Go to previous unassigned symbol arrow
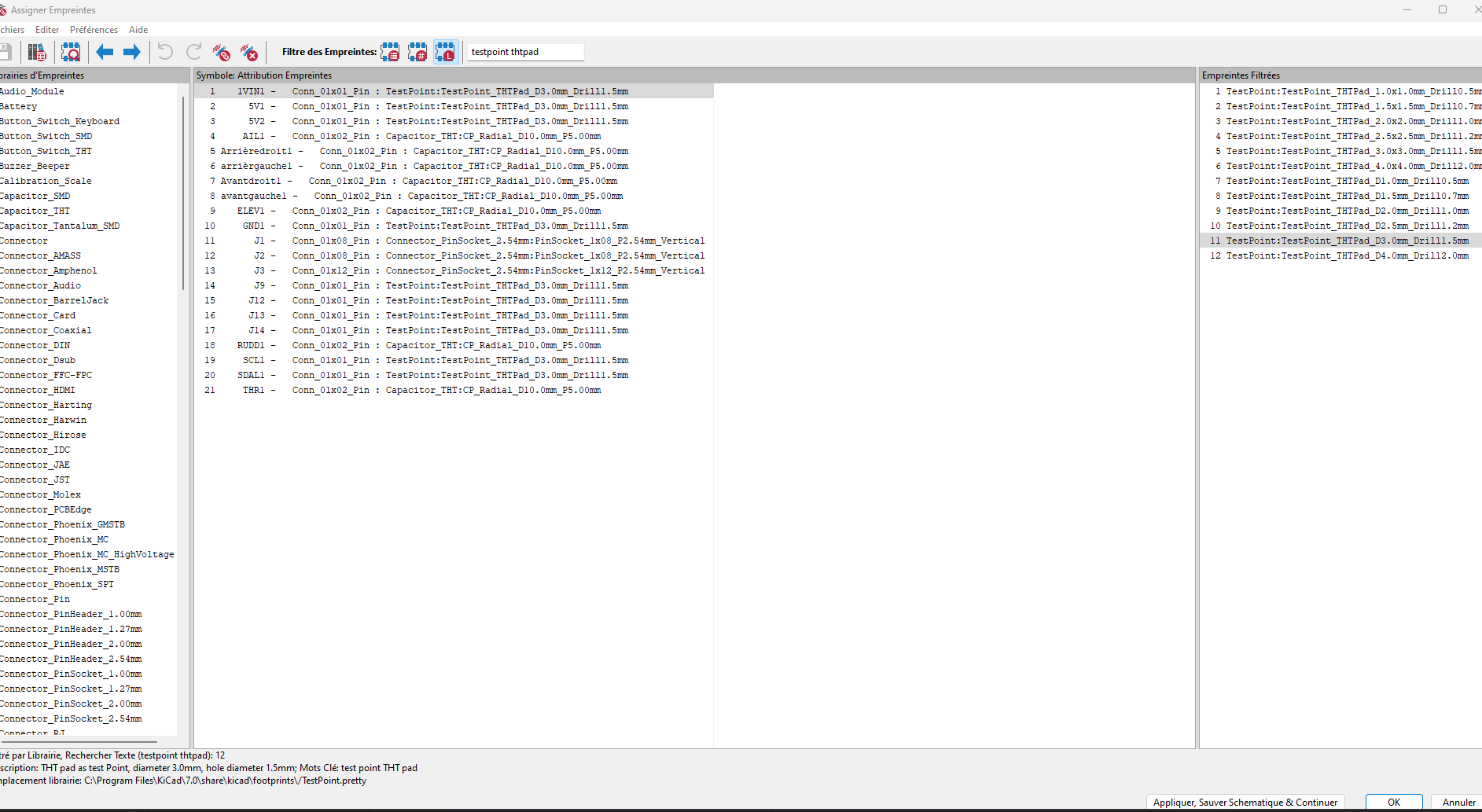The height and width of the screenshot is (812, 1482). pos(105,53)
